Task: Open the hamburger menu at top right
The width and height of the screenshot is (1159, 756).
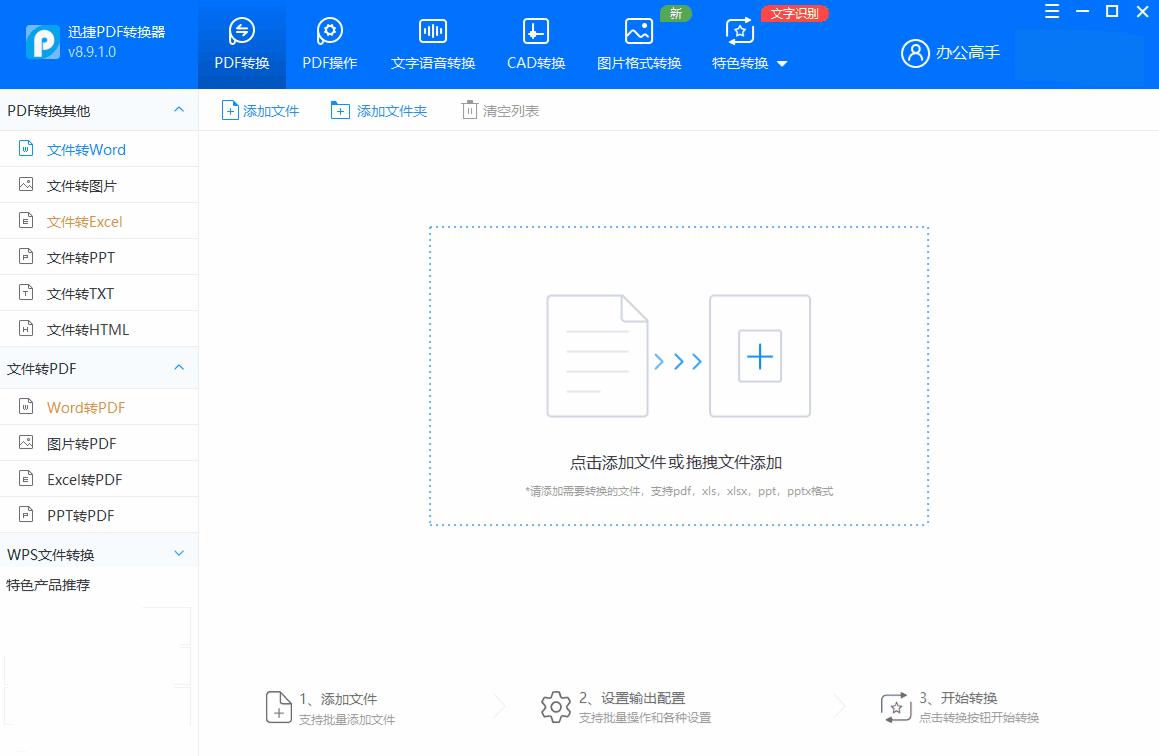Action: point(1051,12)
